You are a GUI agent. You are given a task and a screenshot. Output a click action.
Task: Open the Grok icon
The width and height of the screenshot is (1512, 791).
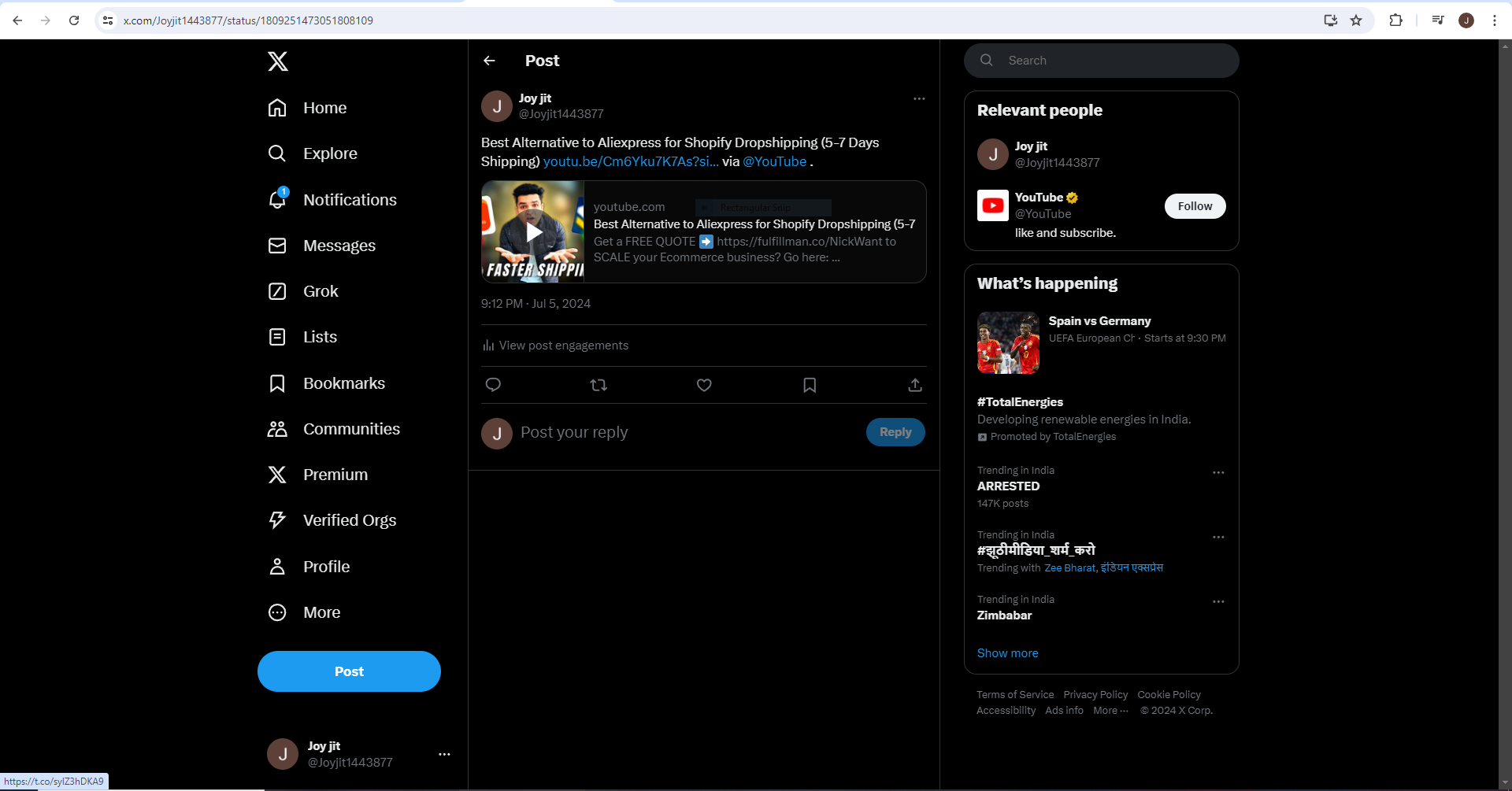click(277, 291)
